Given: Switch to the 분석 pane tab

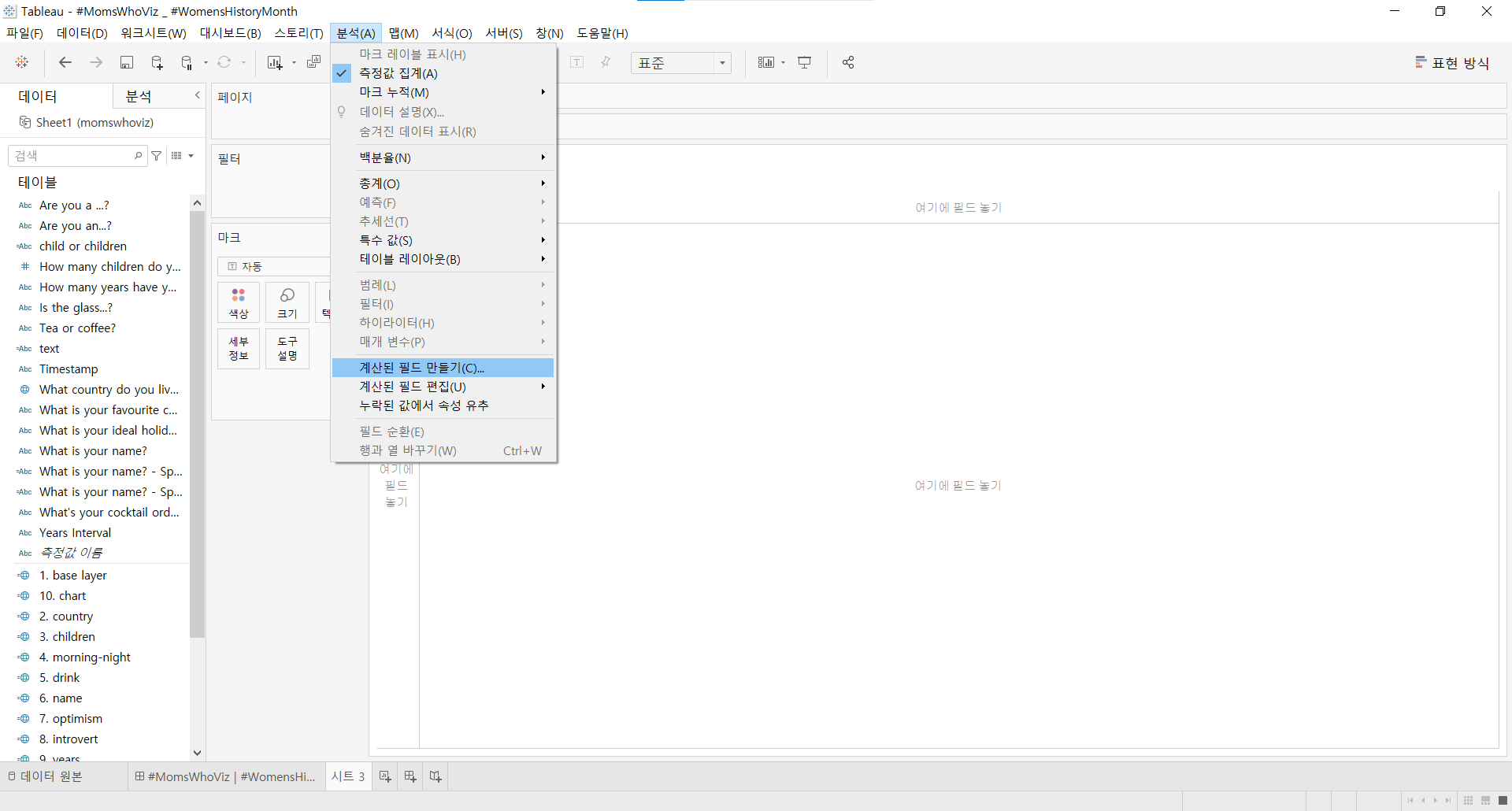Looking at the screenshot, I should (x=139, y=96).
